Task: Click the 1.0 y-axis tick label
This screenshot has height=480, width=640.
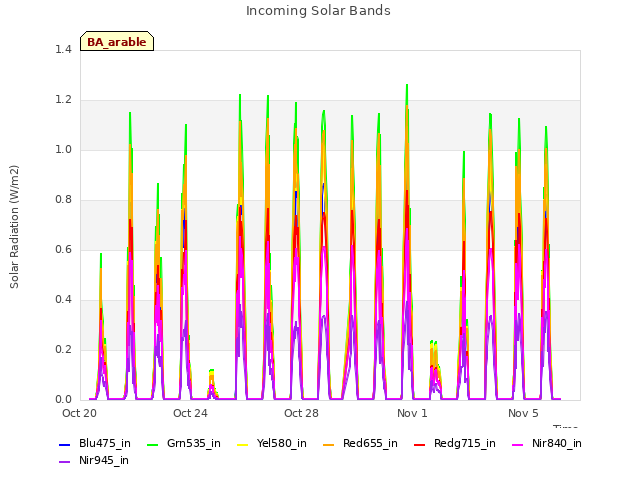Action: tap(63, 150)
